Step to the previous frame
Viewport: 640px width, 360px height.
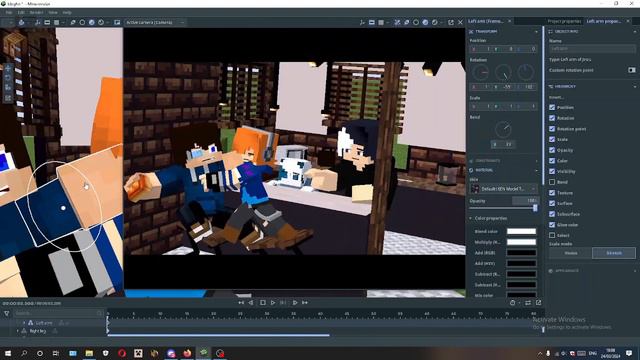pos(251,303)
